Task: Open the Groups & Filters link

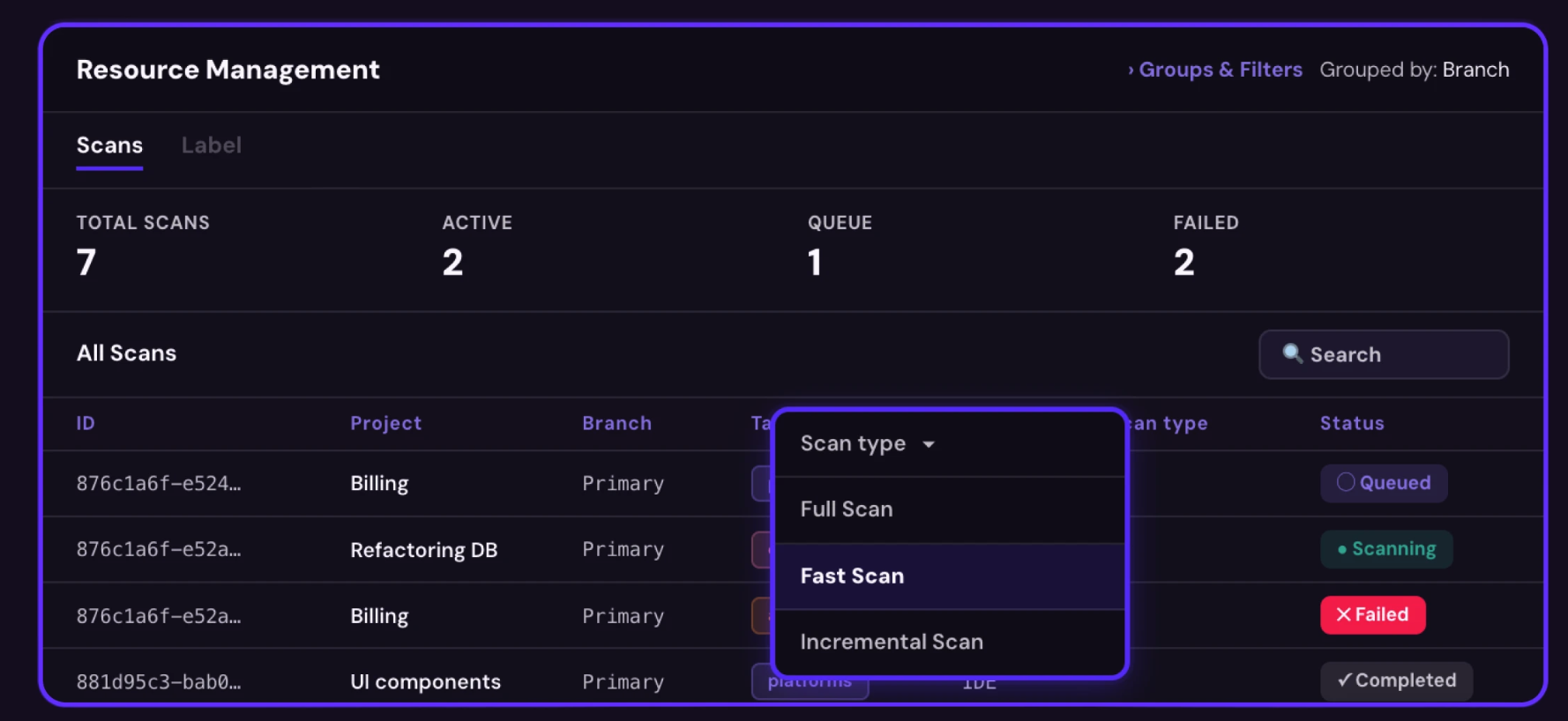Action: [1214, 70]
